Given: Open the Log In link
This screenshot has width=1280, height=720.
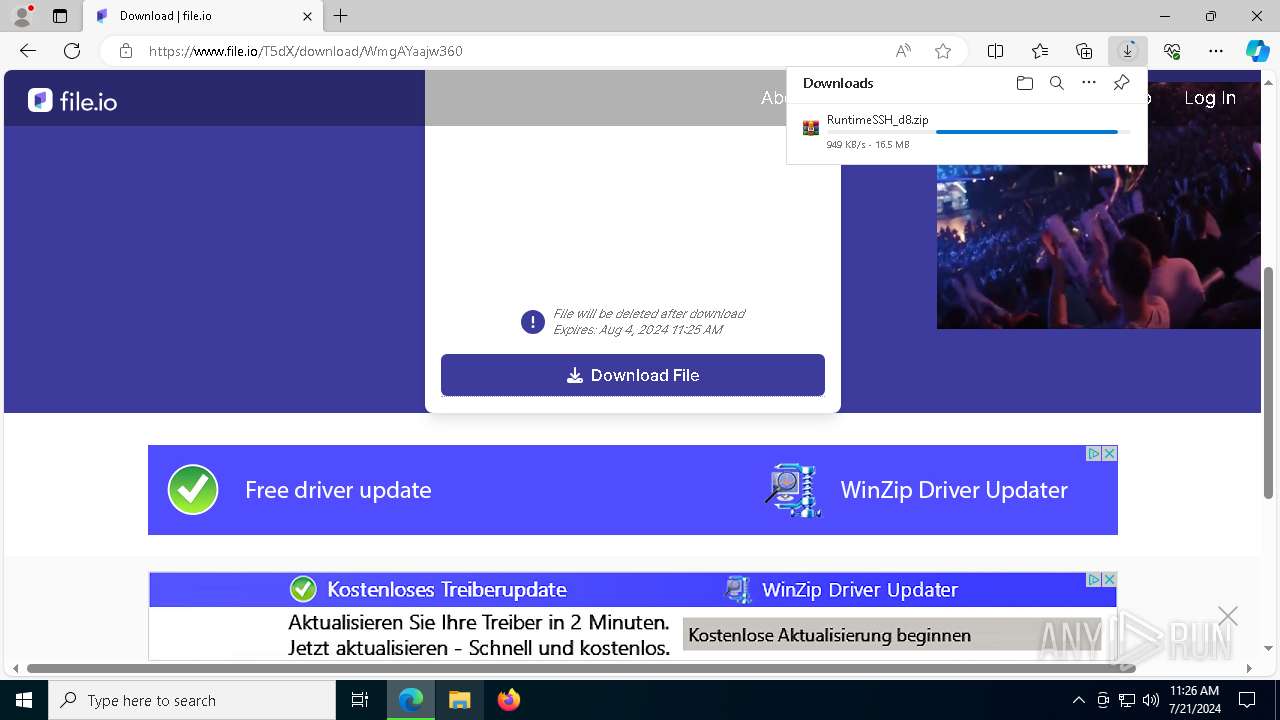Looking at the screenshot, I should click(x=1210, y=98).
